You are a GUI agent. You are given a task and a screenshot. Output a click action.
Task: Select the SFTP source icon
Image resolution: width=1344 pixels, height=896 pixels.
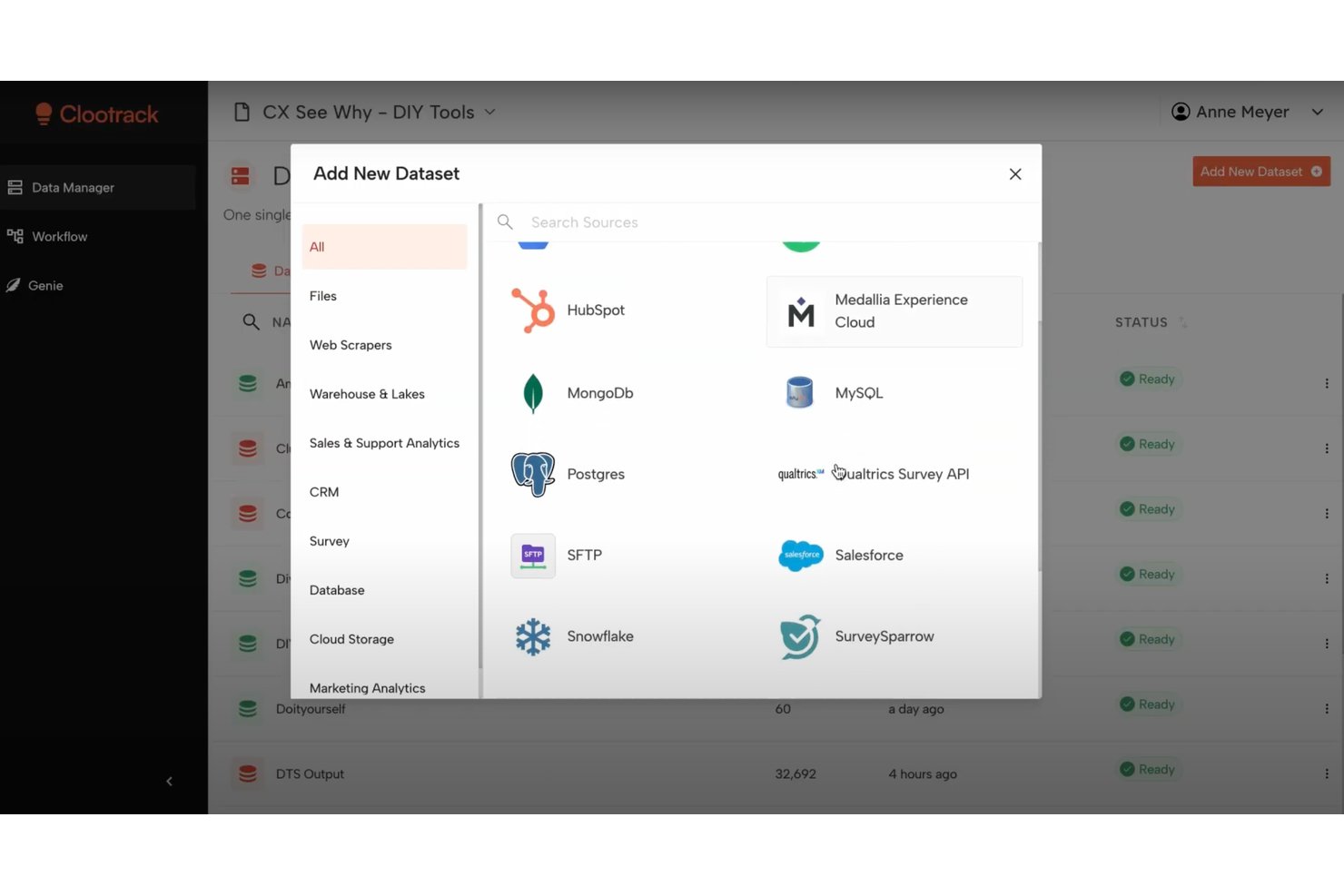pyautogui.click(x=533, y=556)
